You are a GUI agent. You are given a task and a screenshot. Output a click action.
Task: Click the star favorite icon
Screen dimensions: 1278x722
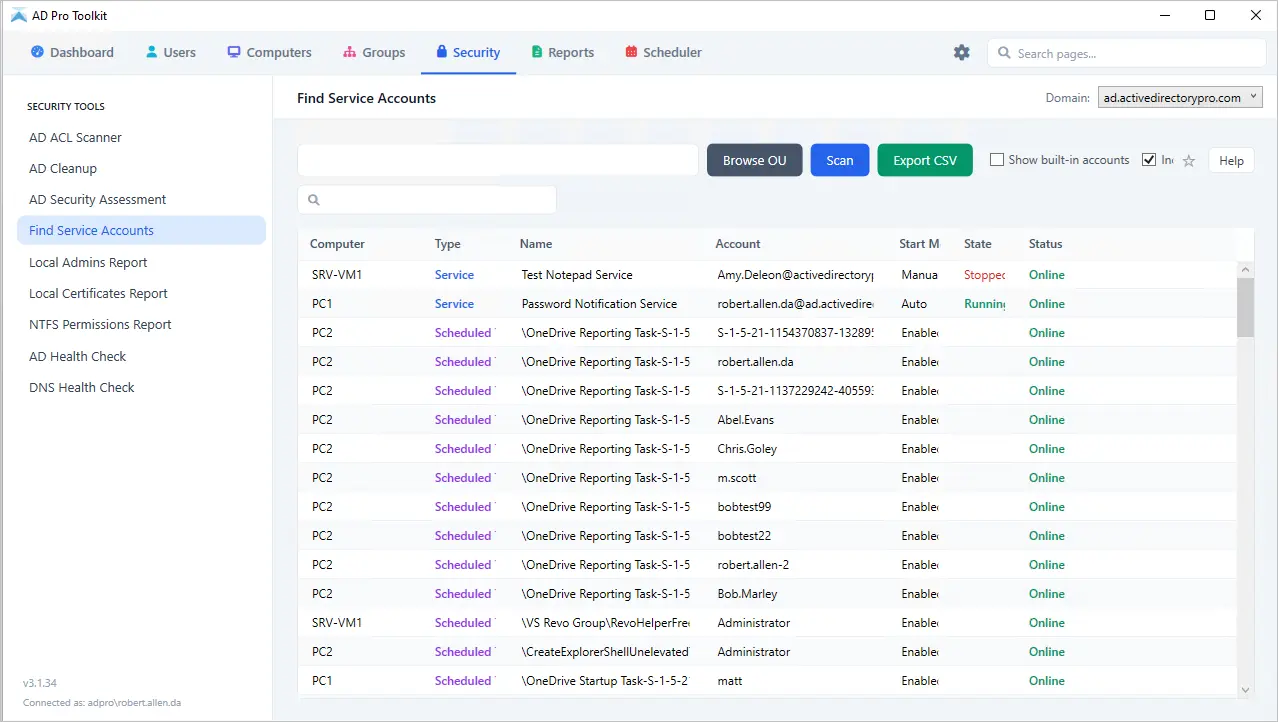click(1189, 161)
